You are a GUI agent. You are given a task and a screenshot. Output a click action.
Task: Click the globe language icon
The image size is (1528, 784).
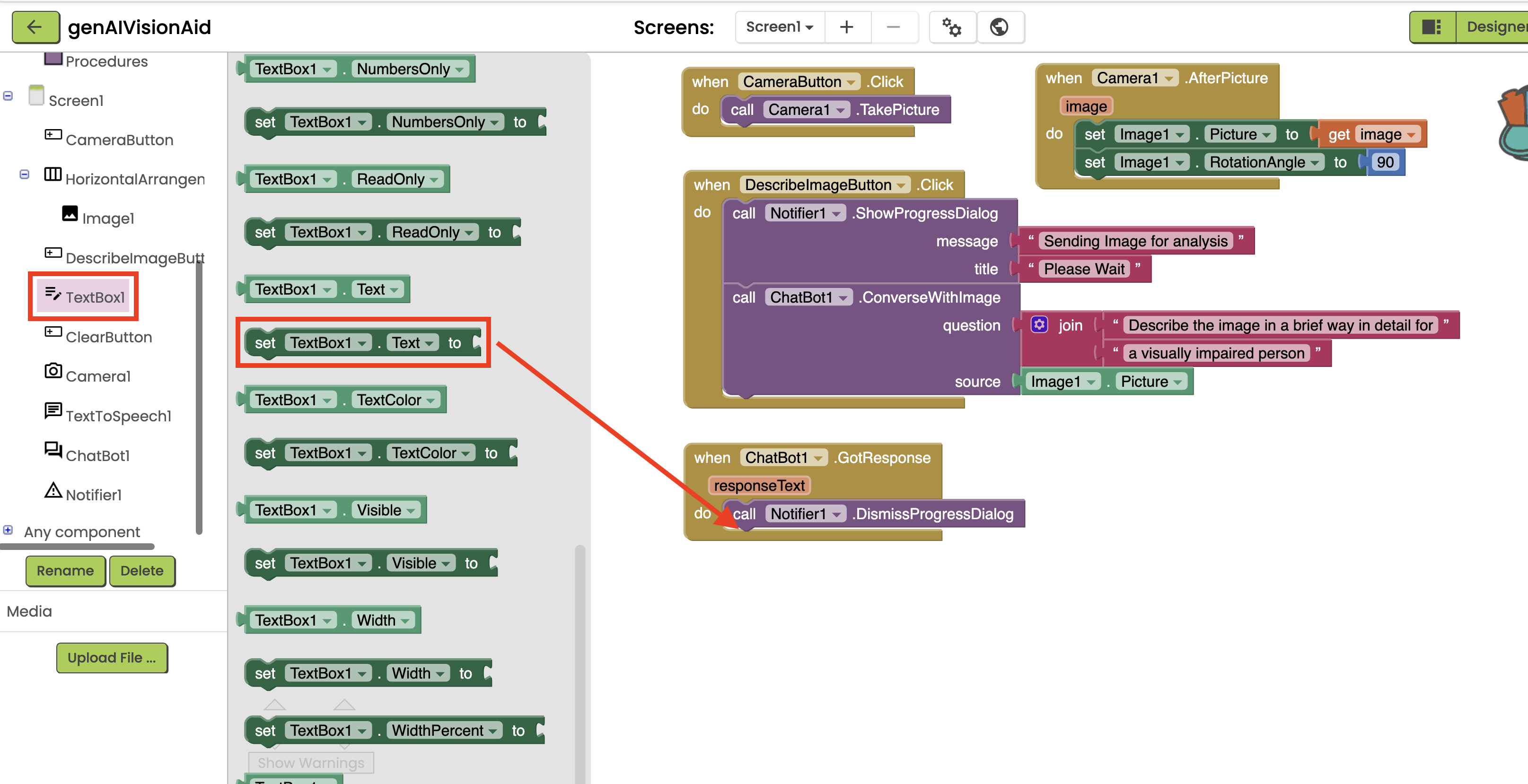coord(1000,26)
